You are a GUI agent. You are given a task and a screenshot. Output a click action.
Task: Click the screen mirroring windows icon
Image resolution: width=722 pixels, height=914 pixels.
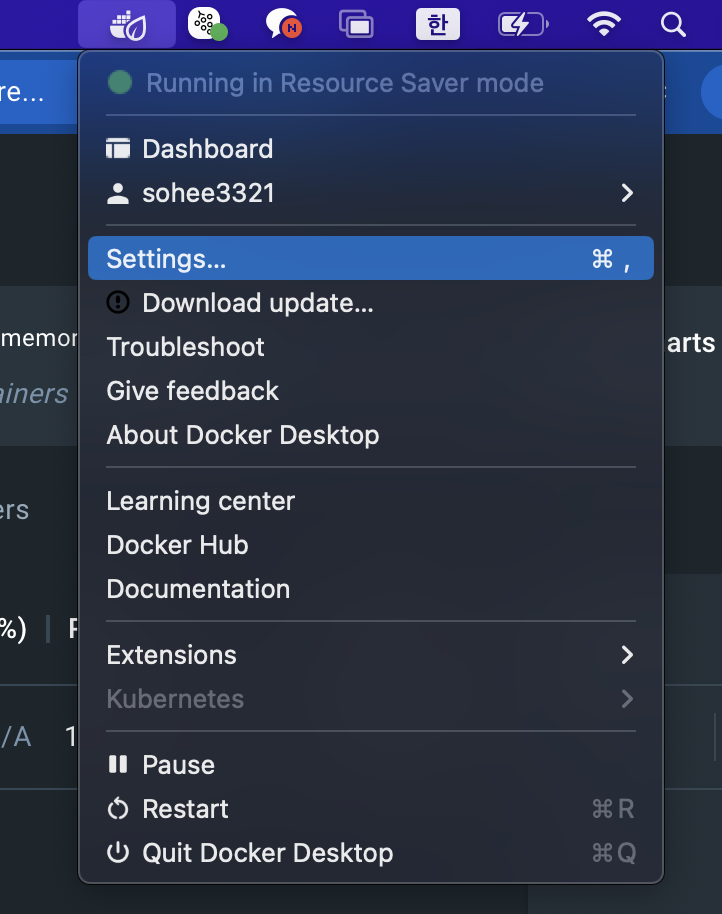[356, 24]
